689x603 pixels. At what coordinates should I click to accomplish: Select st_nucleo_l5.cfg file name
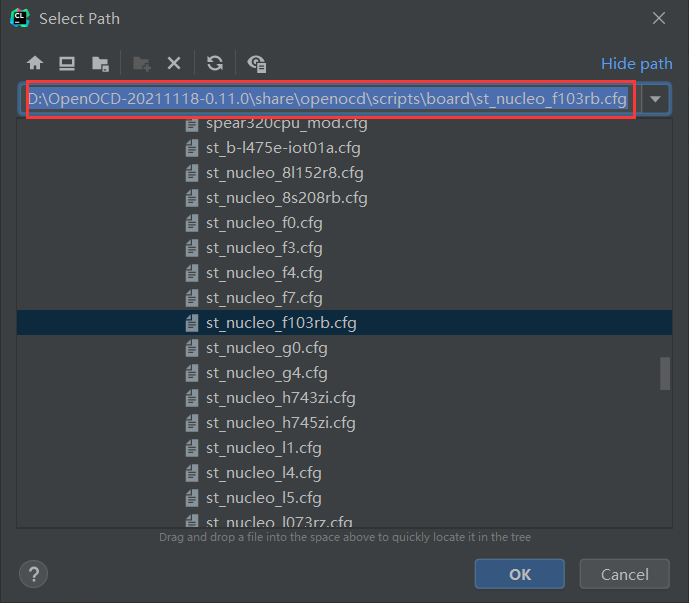[264, 498]
